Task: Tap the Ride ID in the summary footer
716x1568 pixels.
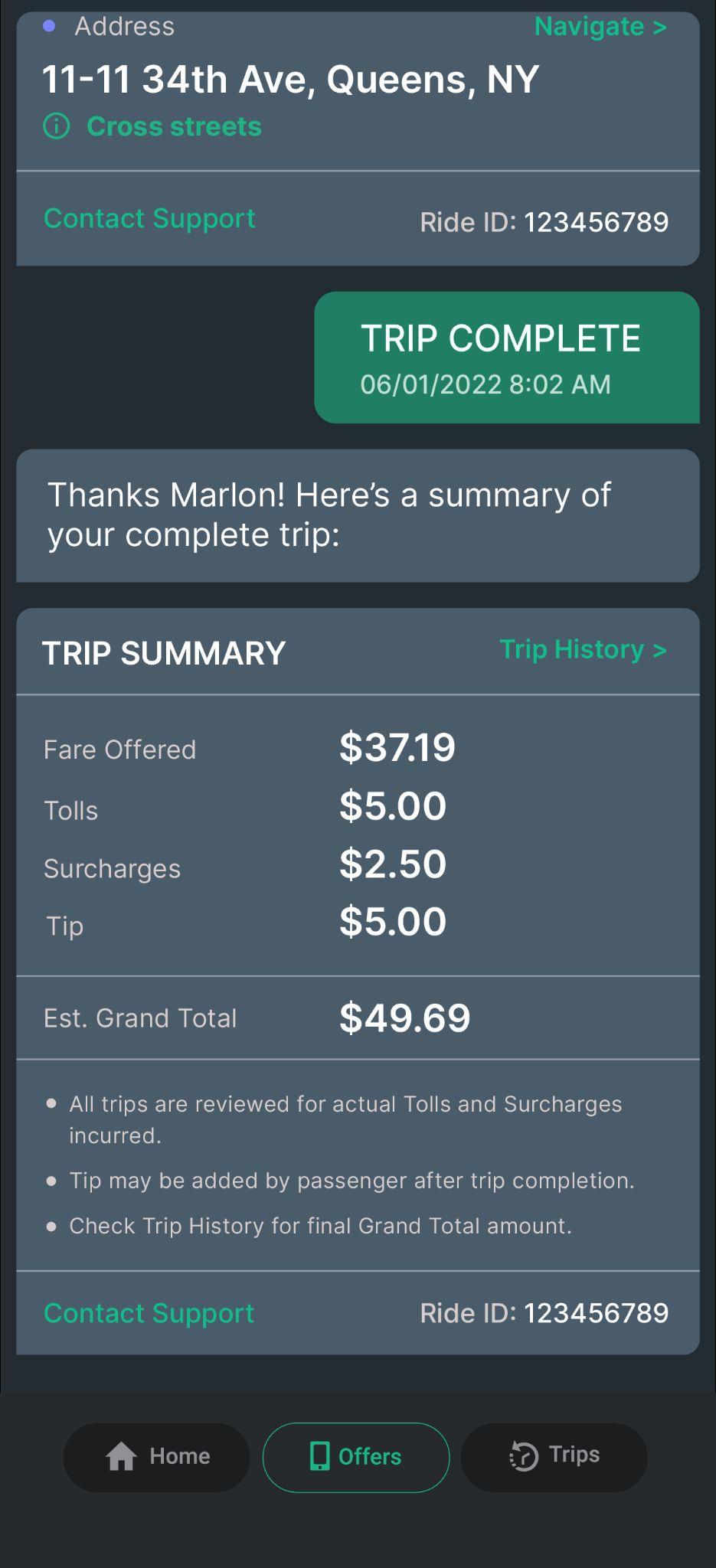Action: [x=544, y=1314]
